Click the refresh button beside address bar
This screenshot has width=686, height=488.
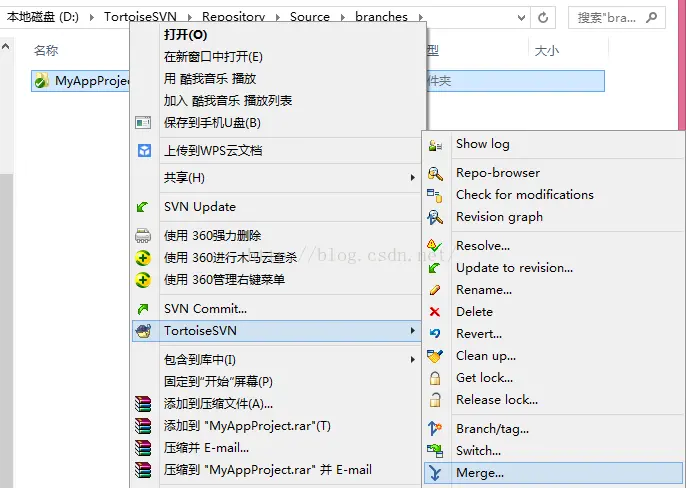[x=543, y=18]
